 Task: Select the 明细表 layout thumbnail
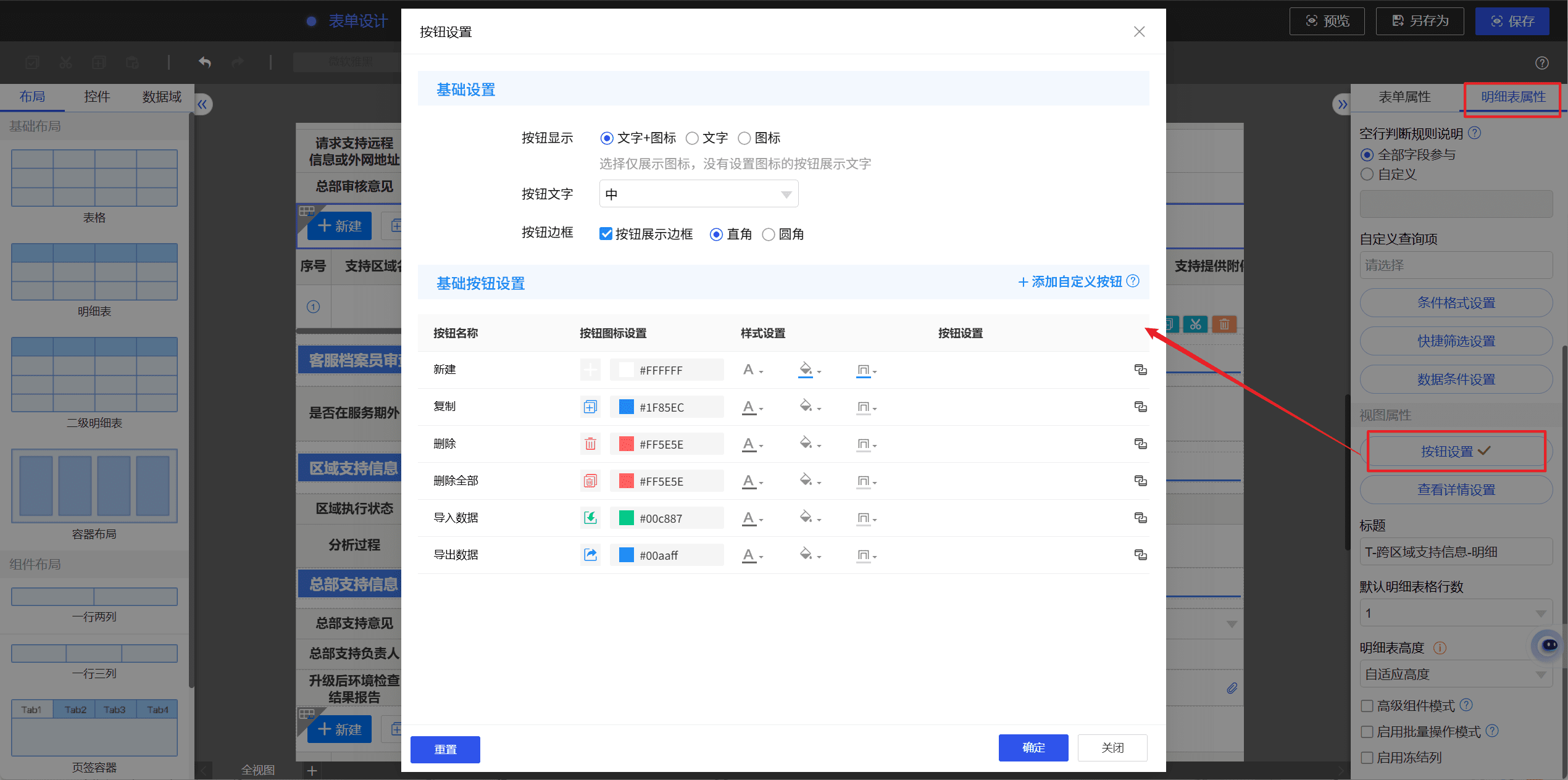pyautogui.click(x=94, y=272)
